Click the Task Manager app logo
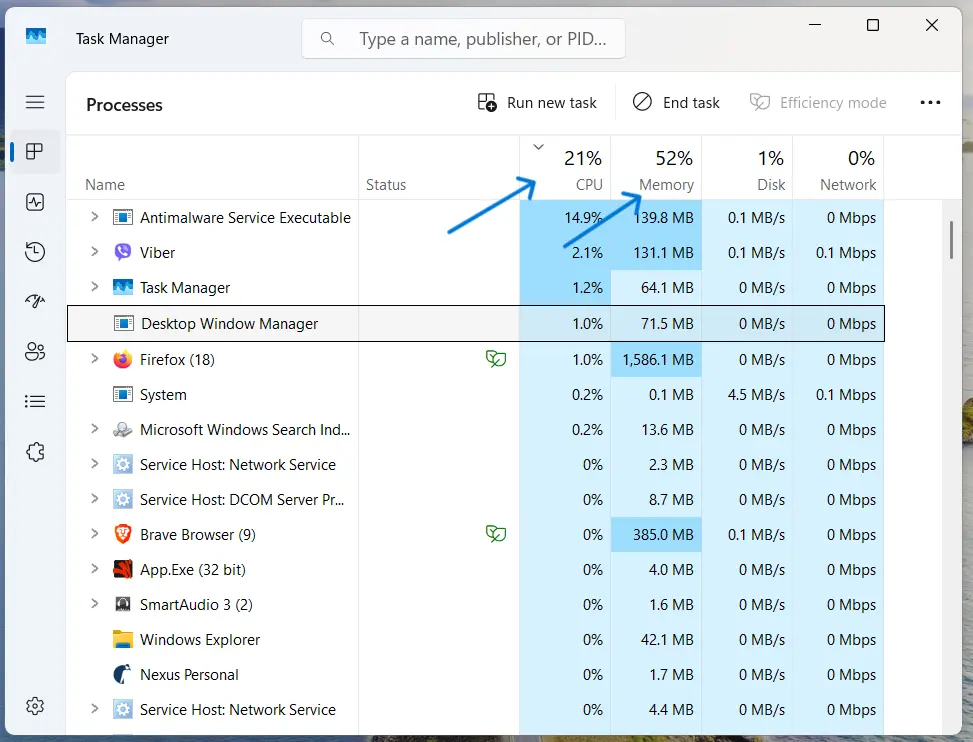 [36, 36]
